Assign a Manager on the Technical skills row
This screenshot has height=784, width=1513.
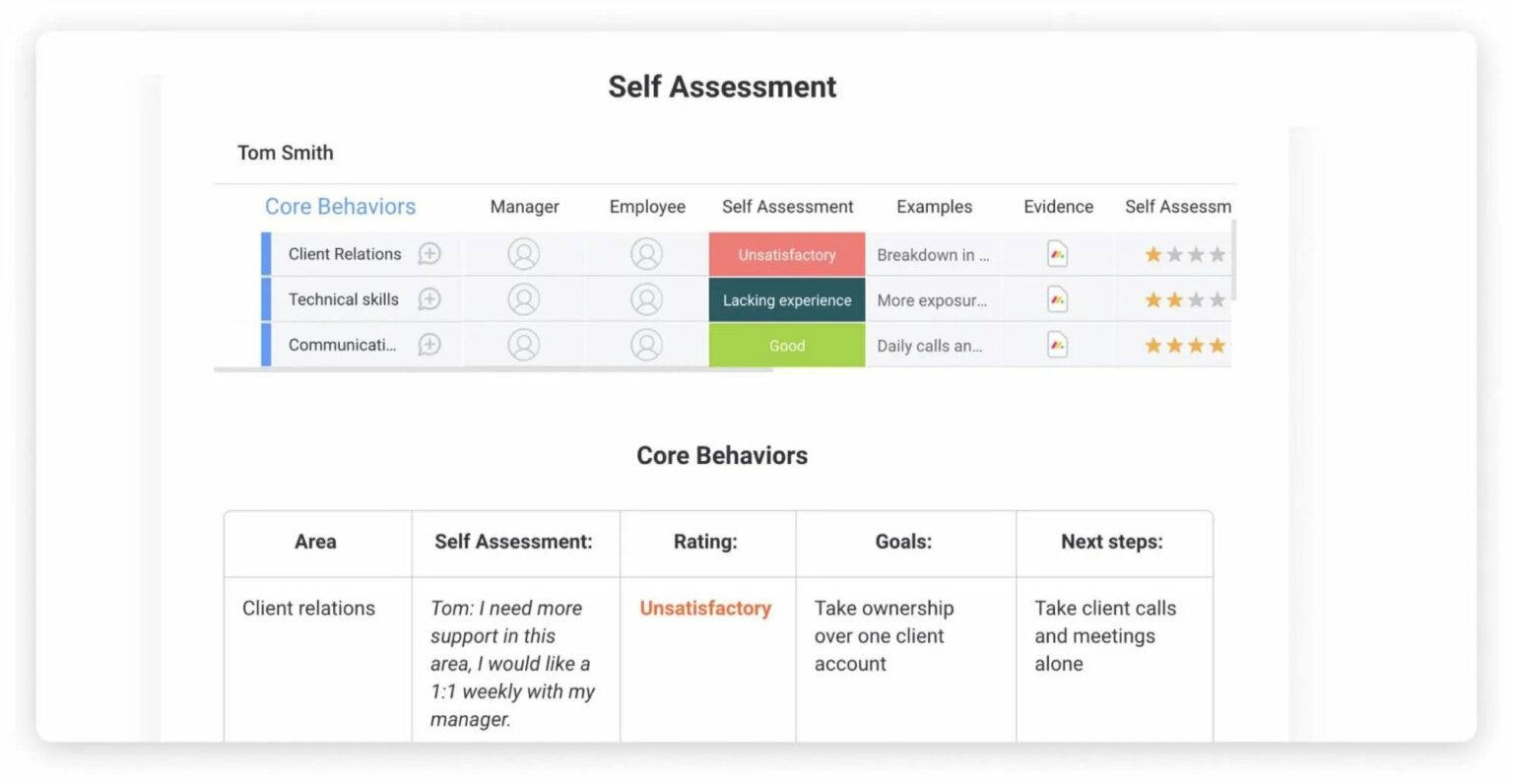pos(524,299)
